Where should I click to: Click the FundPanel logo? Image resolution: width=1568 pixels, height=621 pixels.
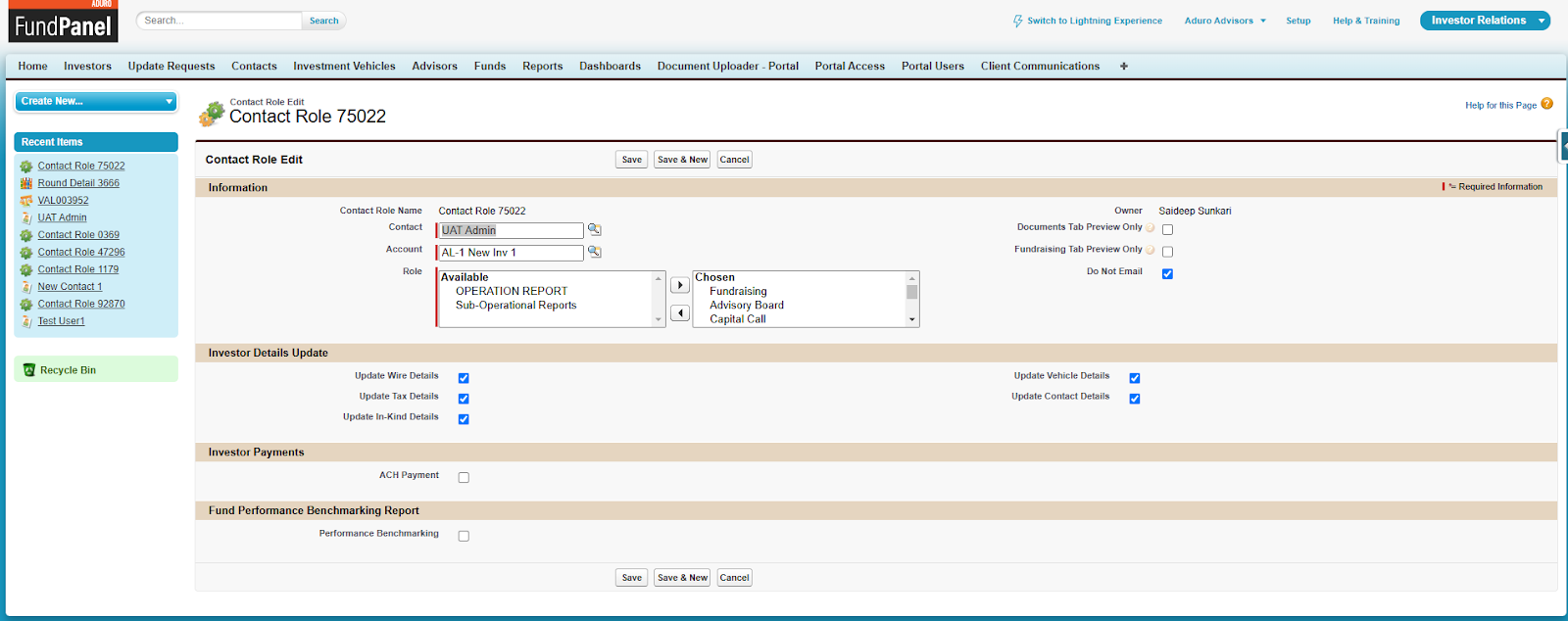click(x=63, y=22)
